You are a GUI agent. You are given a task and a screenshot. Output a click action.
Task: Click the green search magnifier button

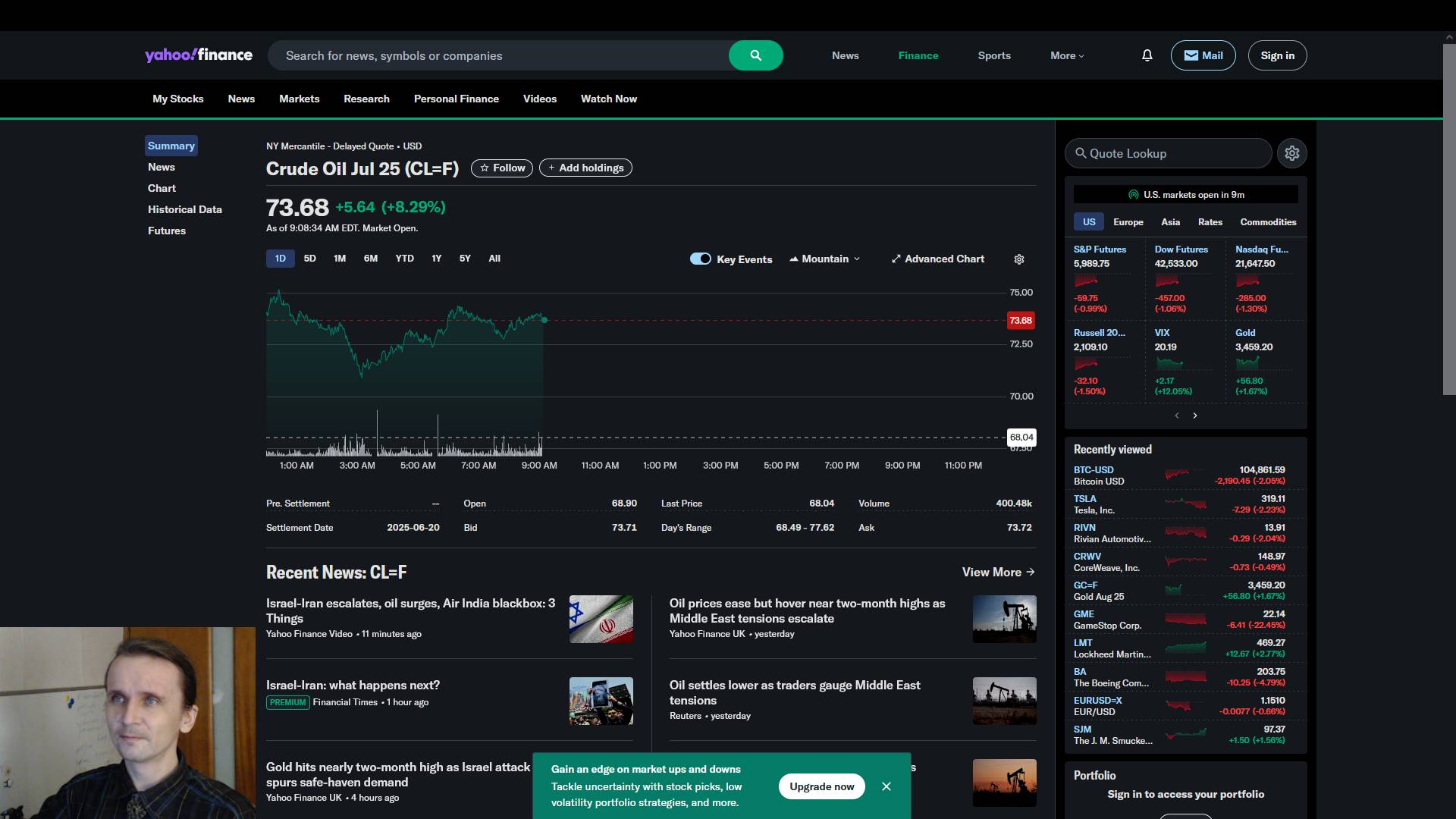[755, 55]
